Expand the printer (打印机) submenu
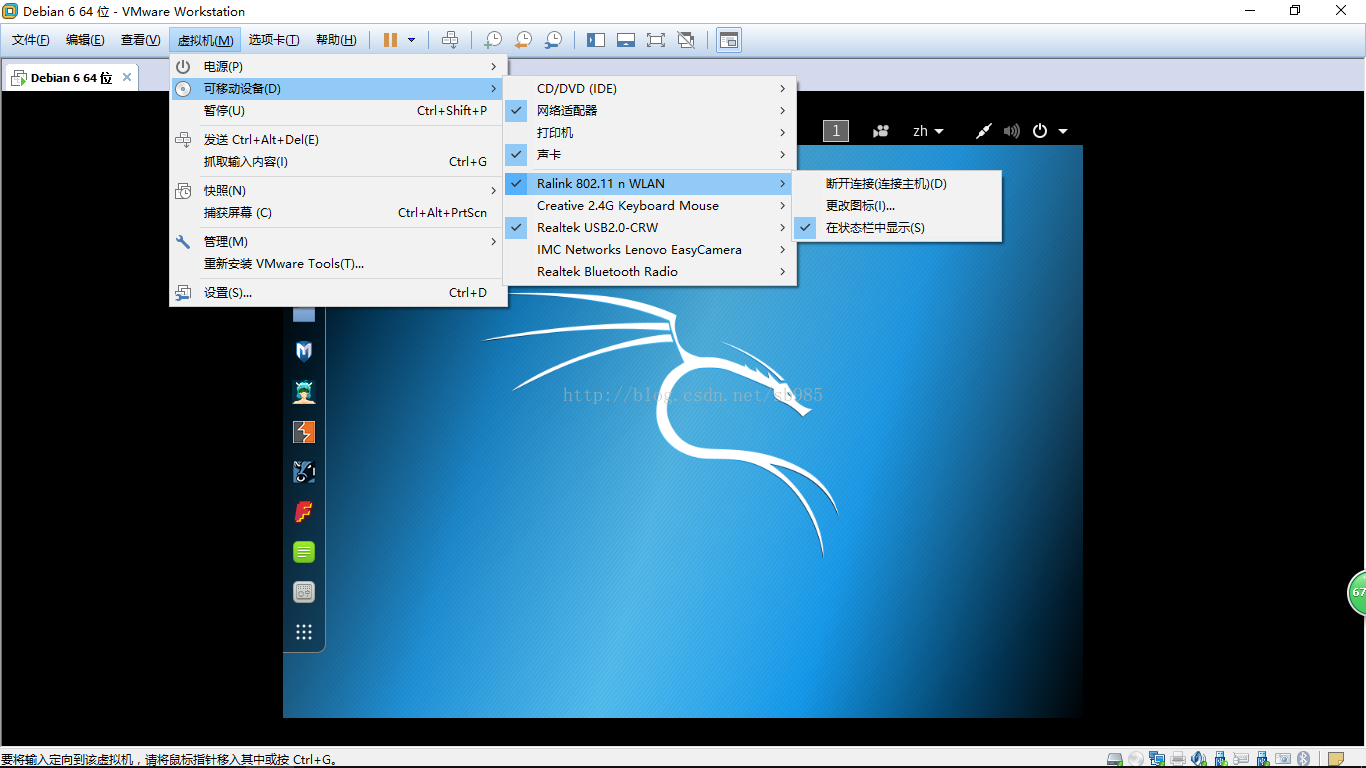This screenshot has height=768, width=1366. [649, 132]
